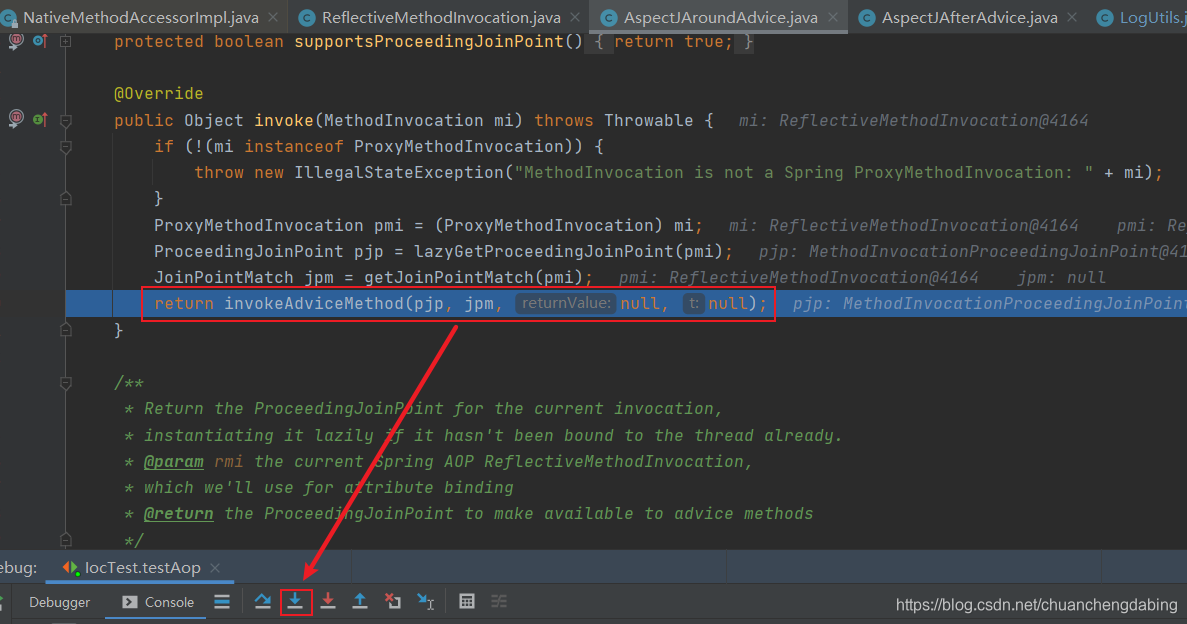1187x624 pixels.
Task: Click method breakpoint icon beside invoke method
Action: [x=16, y=118]
